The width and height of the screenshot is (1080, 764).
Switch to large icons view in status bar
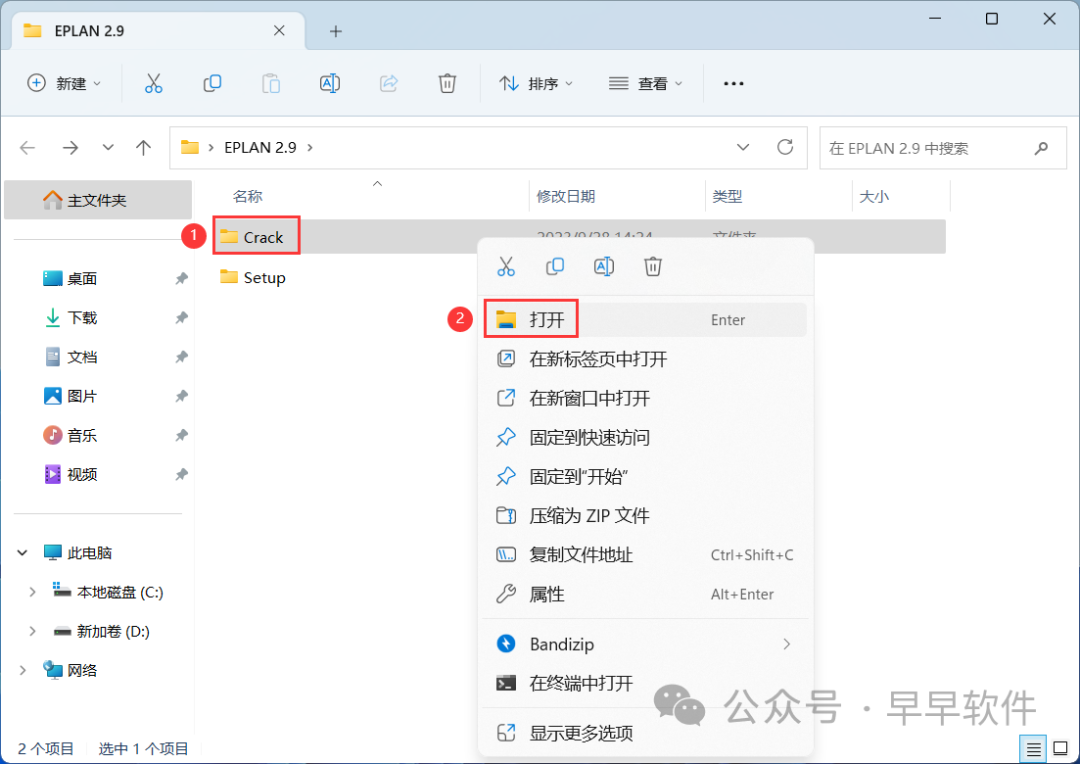click(x=1059, y=748)
